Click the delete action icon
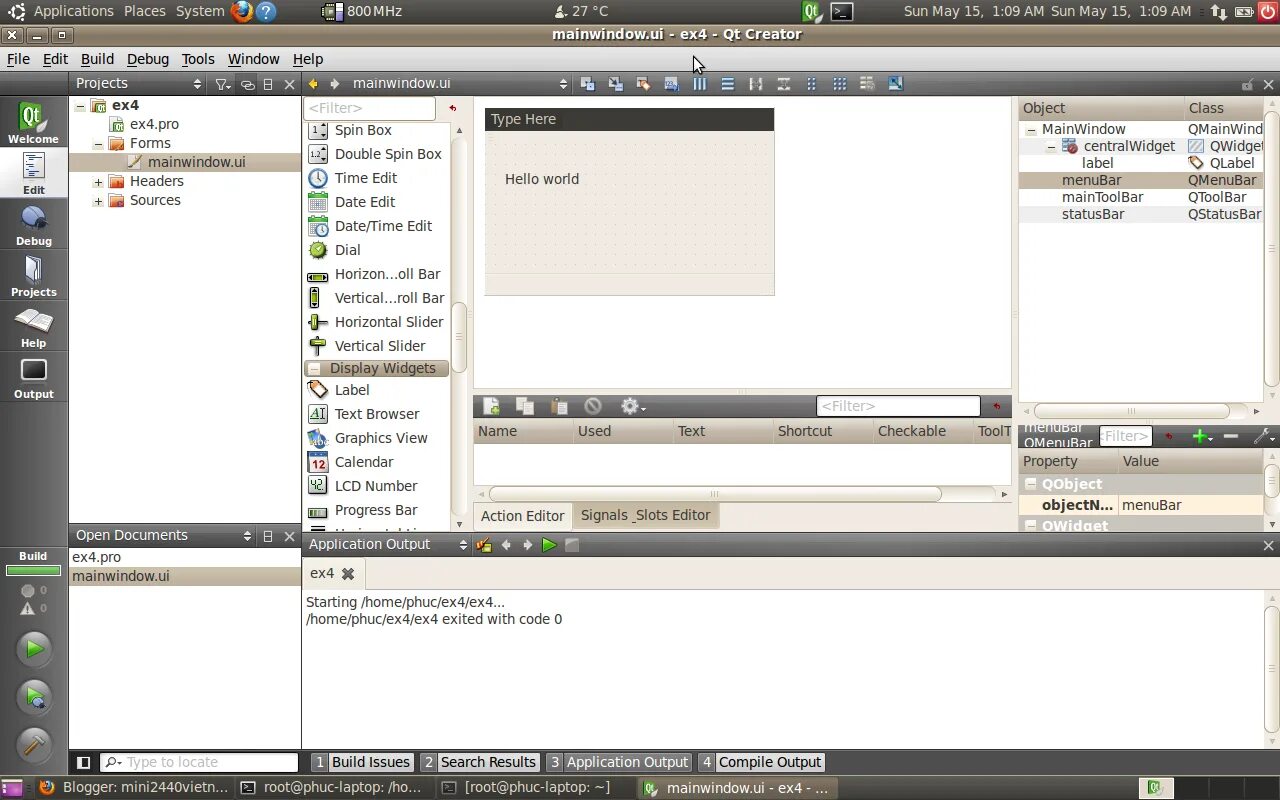 tap(593, 406)
